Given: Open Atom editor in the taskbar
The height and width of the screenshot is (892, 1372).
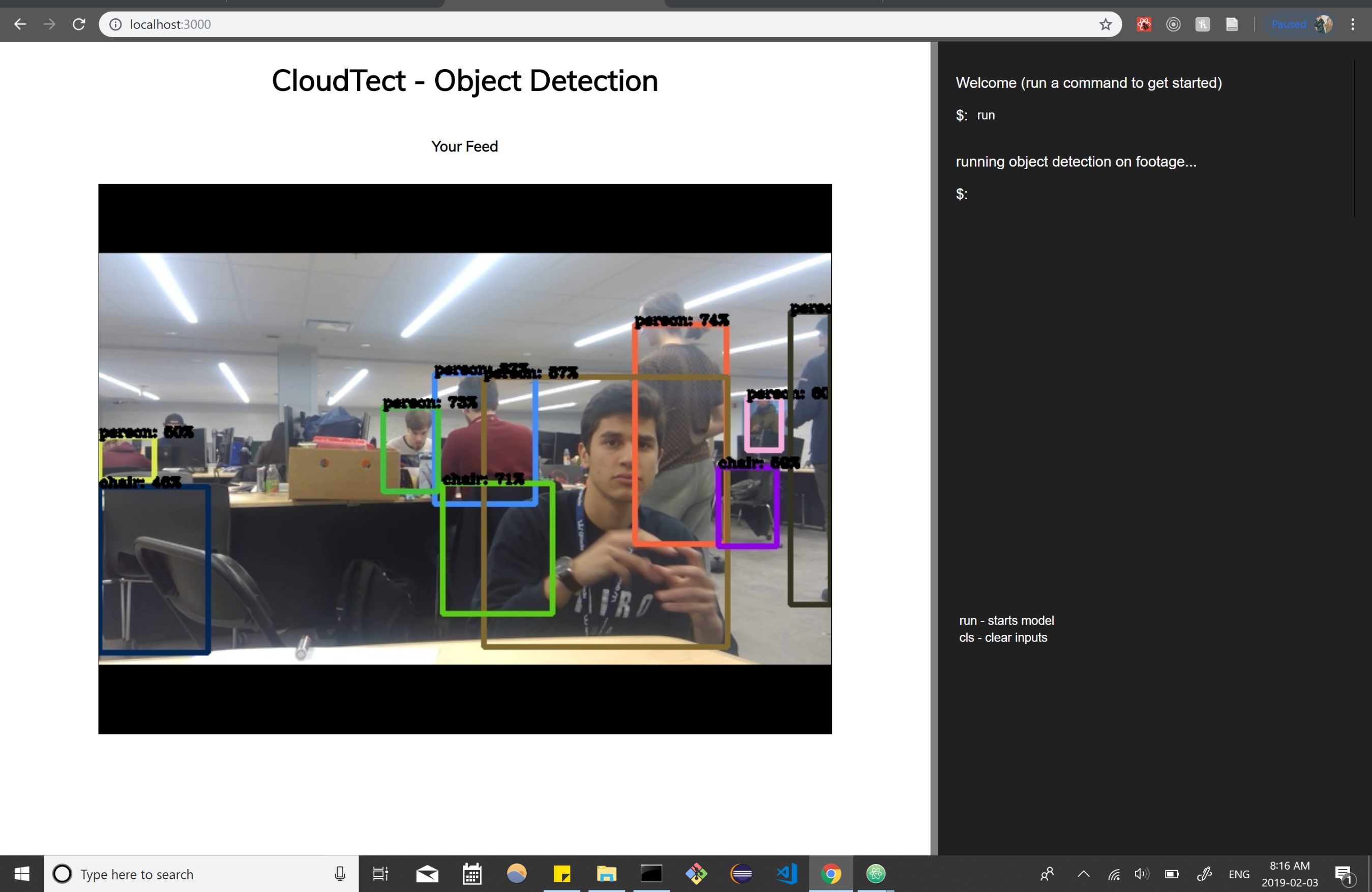Looking at the screenshot, I should (876, 874).
